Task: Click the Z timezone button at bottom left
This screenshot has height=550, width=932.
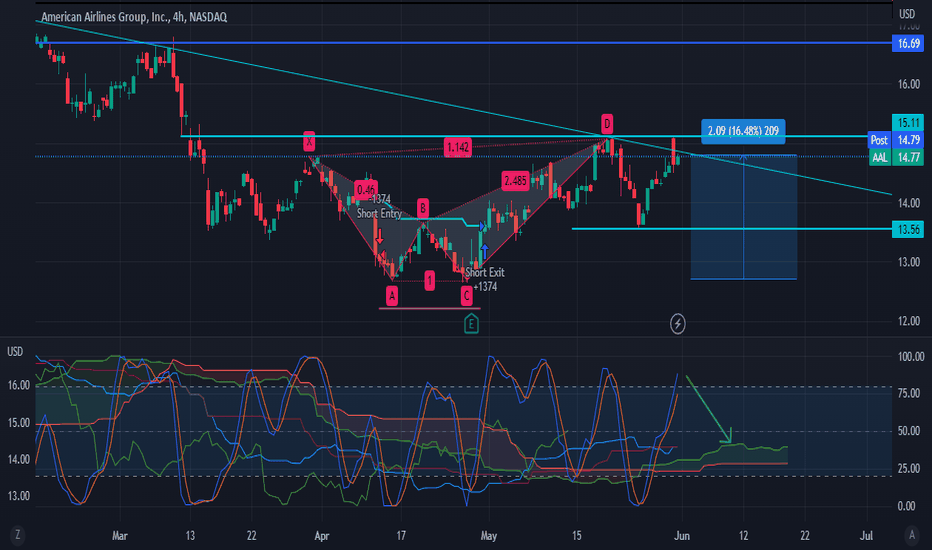Action: [x=18, y=535]
